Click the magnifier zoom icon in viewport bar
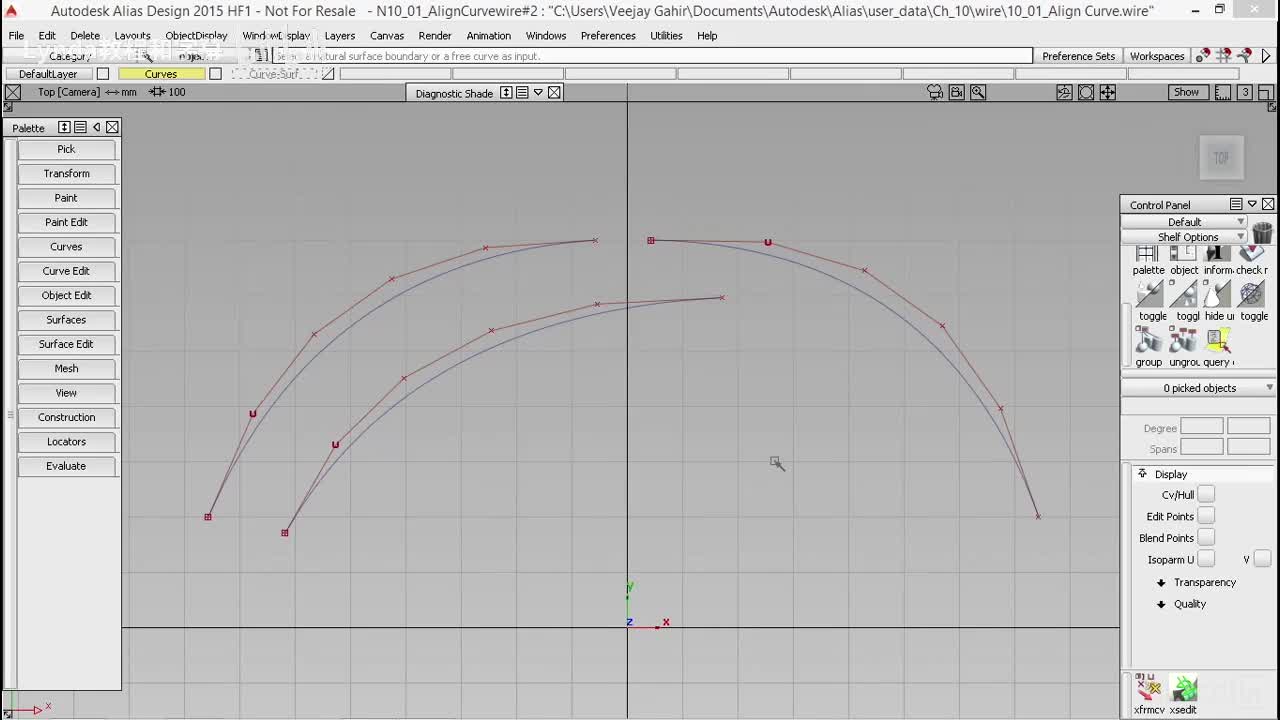 (x=978, y=92)
